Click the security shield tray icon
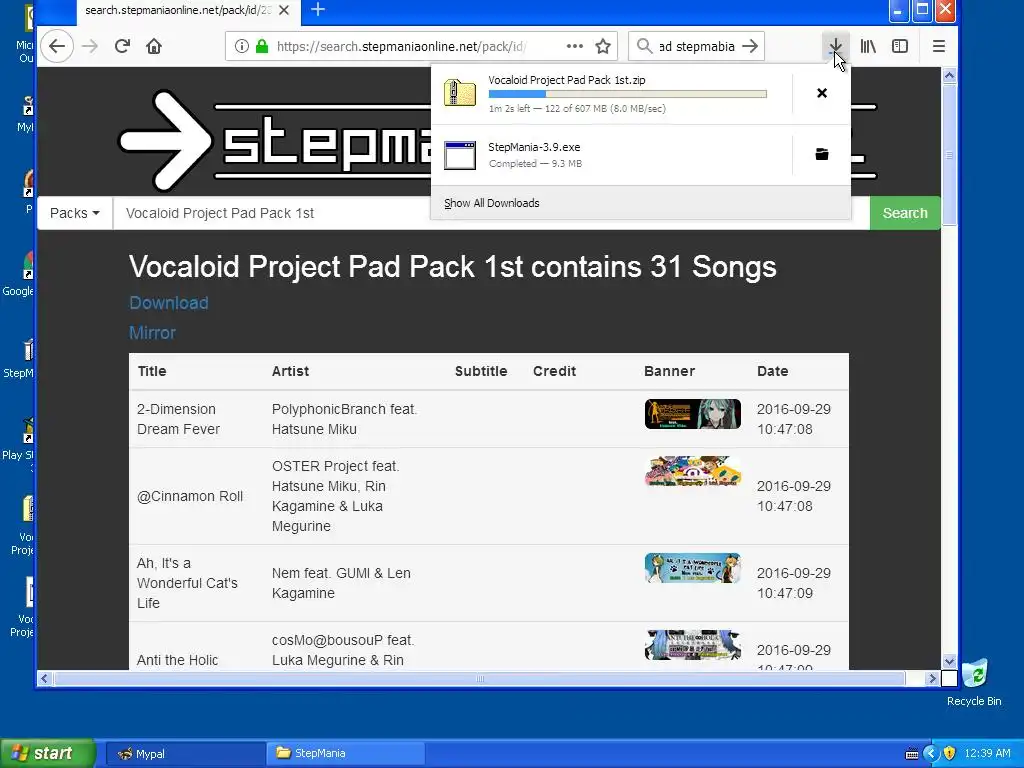This screenshot has height=768, width=1024. [x=950, y=753]
